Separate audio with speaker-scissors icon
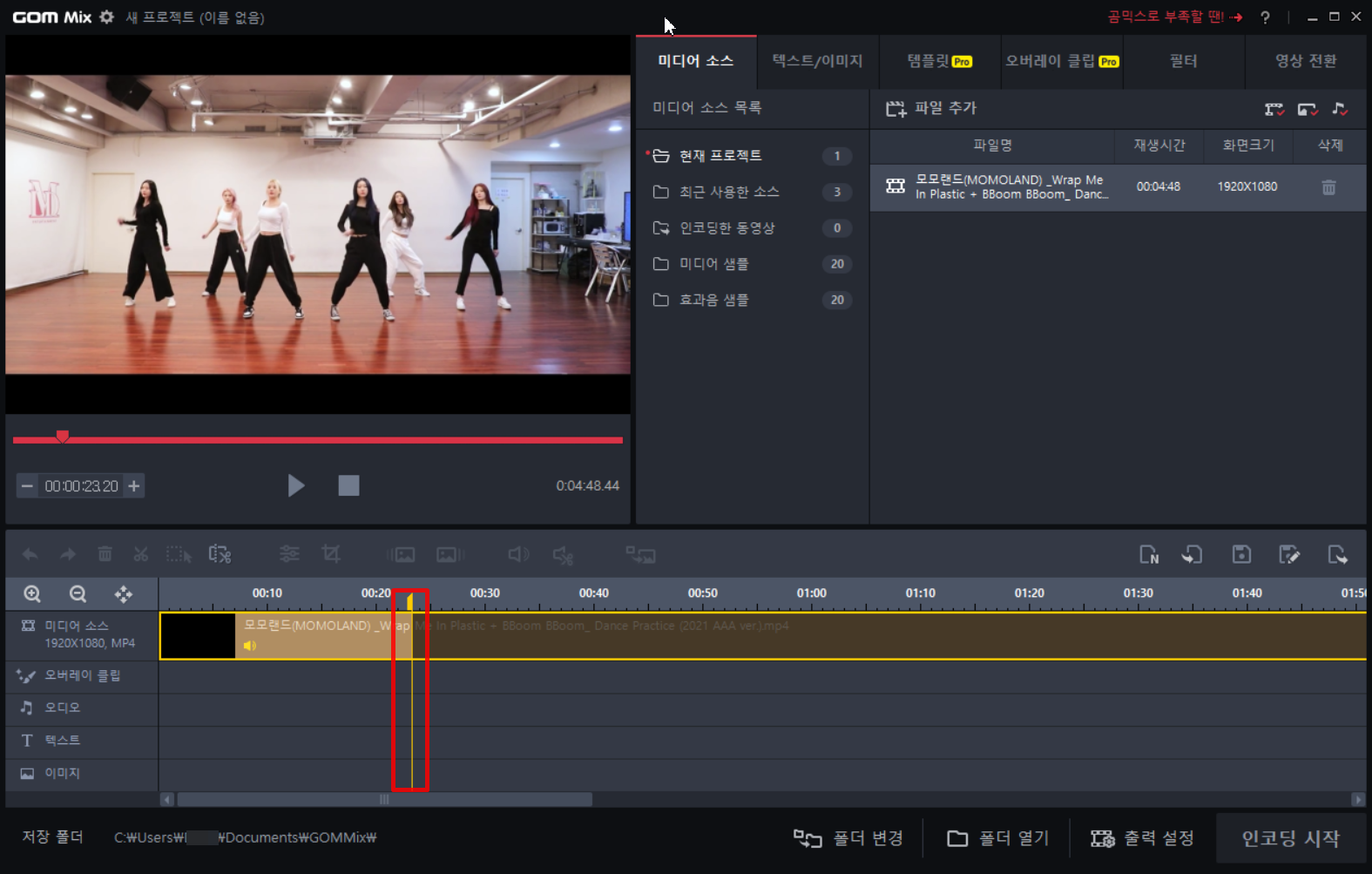Image resolution: width=1372 pixels, height=874 pixels. click(x=563, y=554)
